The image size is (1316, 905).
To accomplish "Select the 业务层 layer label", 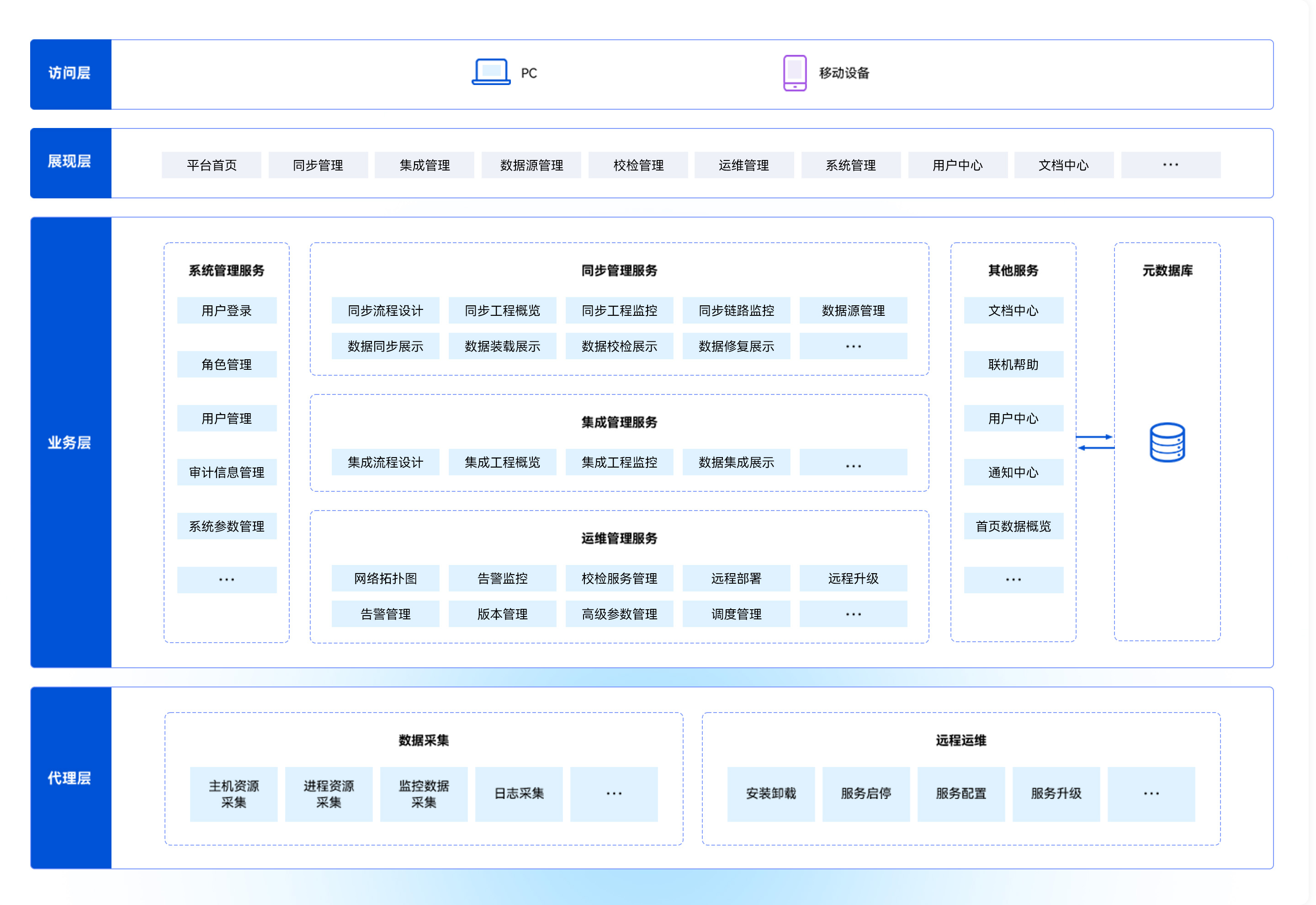I will pos(70,442).
